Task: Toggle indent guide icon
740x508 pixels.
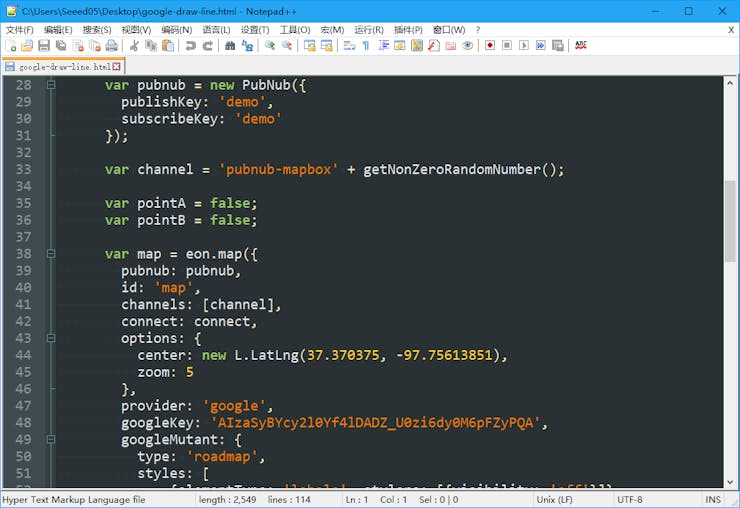Action: point(383,45)
